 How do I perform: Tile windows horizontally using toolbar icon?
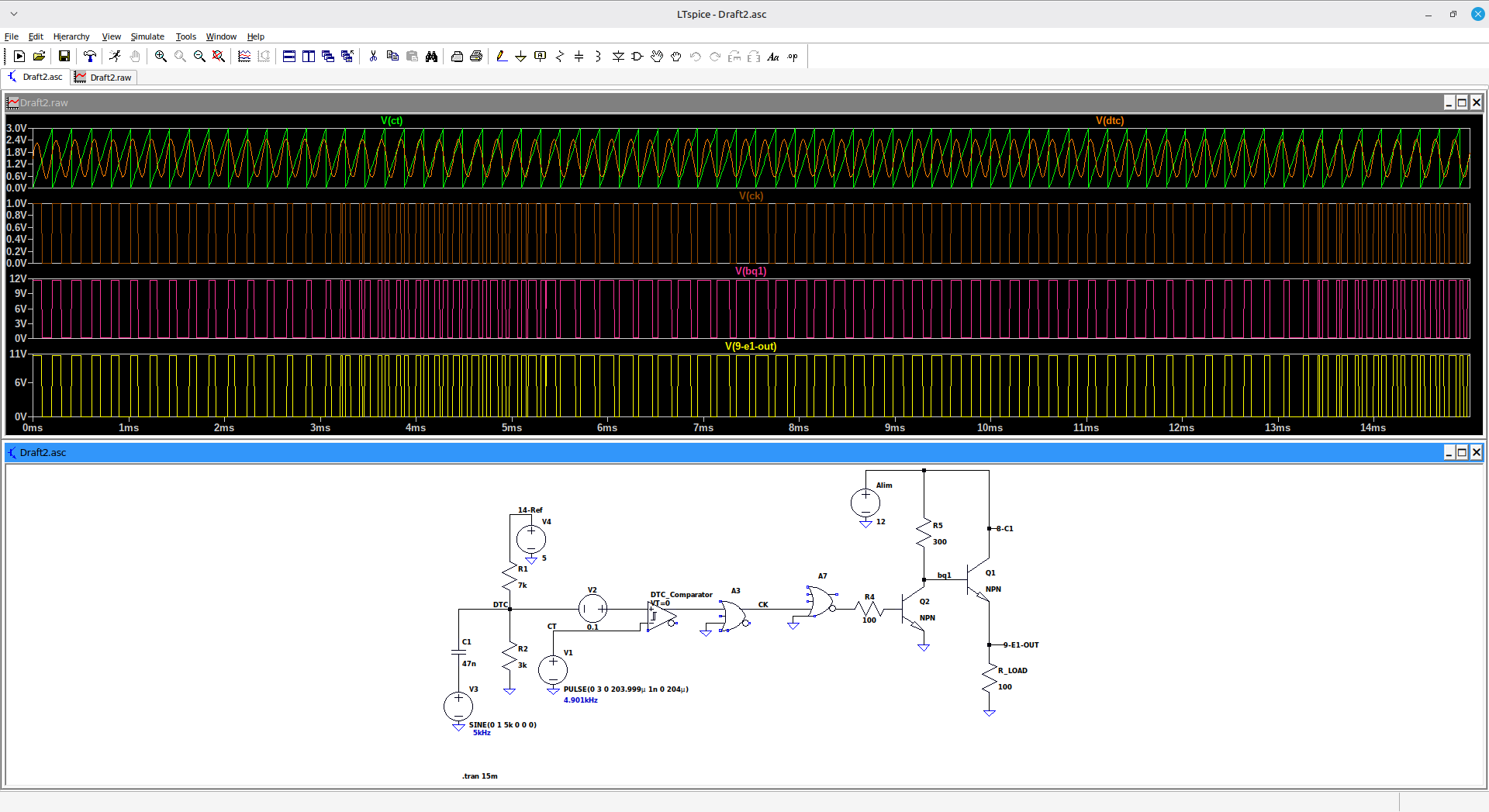(288, 56)
